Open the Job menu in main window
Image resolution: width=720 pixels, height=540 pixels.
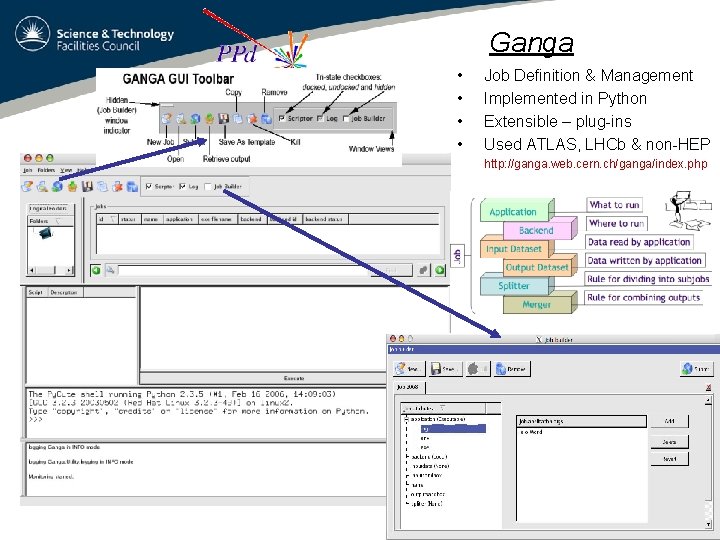[28, 170]
